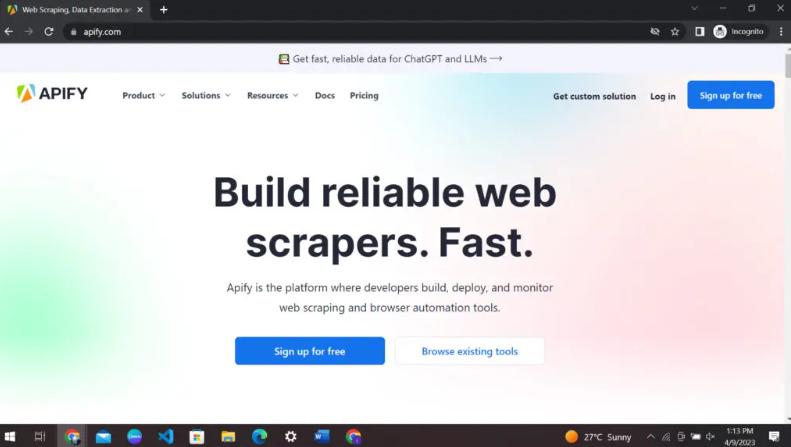Expand the Solutions dropdown menu
791x447 pixels.
[x=206, y=95]
